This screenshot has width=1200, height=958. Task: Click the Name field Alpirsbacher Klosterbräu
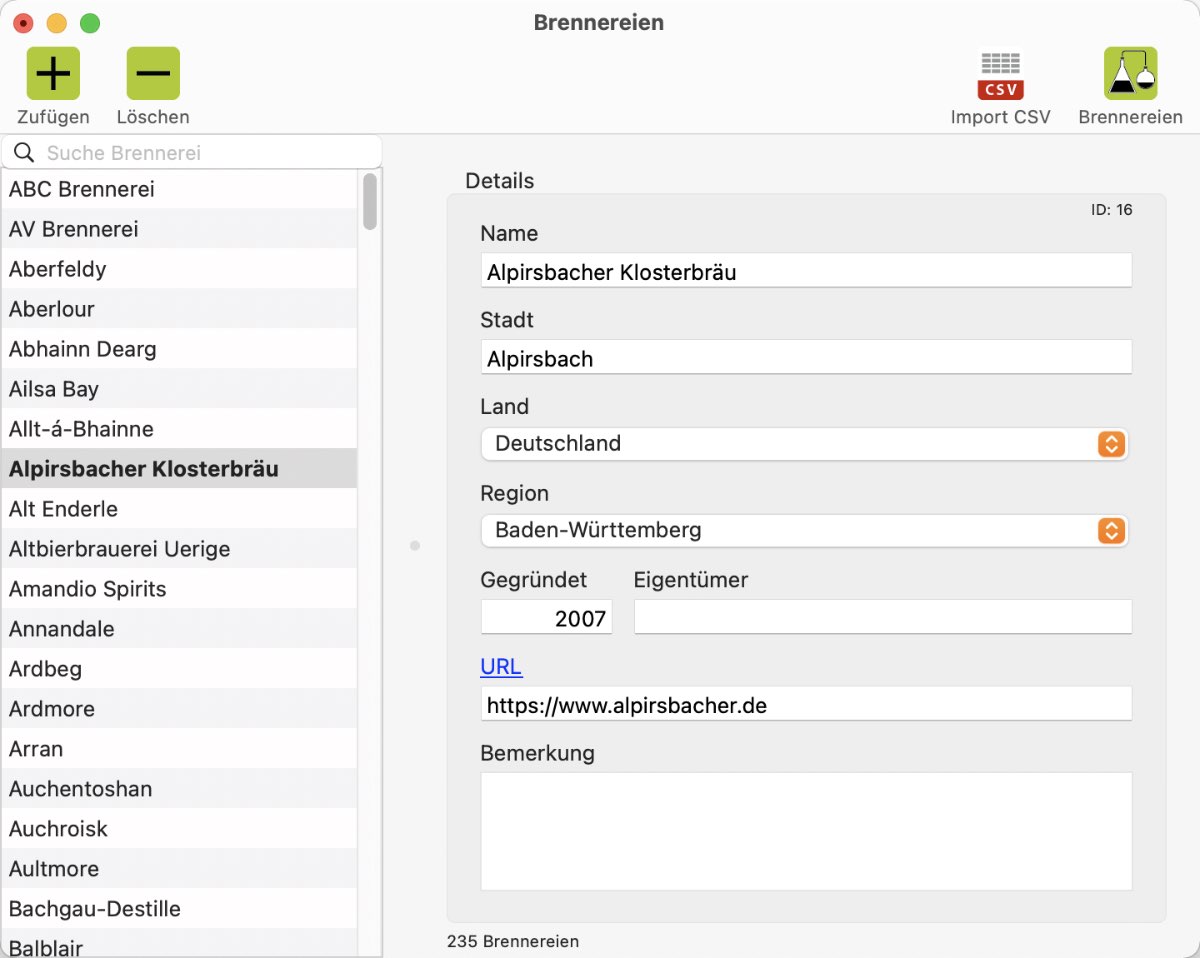pyautogui.click(x=806, y=271)
